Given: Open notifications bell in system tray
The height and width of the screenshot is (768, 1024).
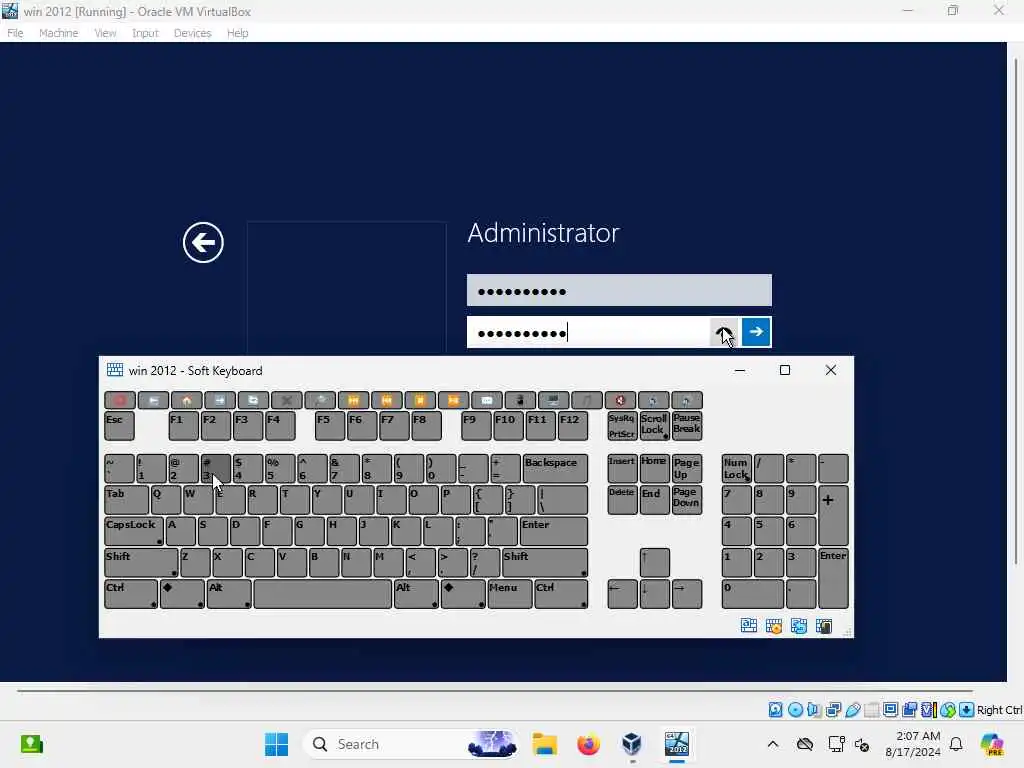Looking at the screenshot, I should [956, 744].
